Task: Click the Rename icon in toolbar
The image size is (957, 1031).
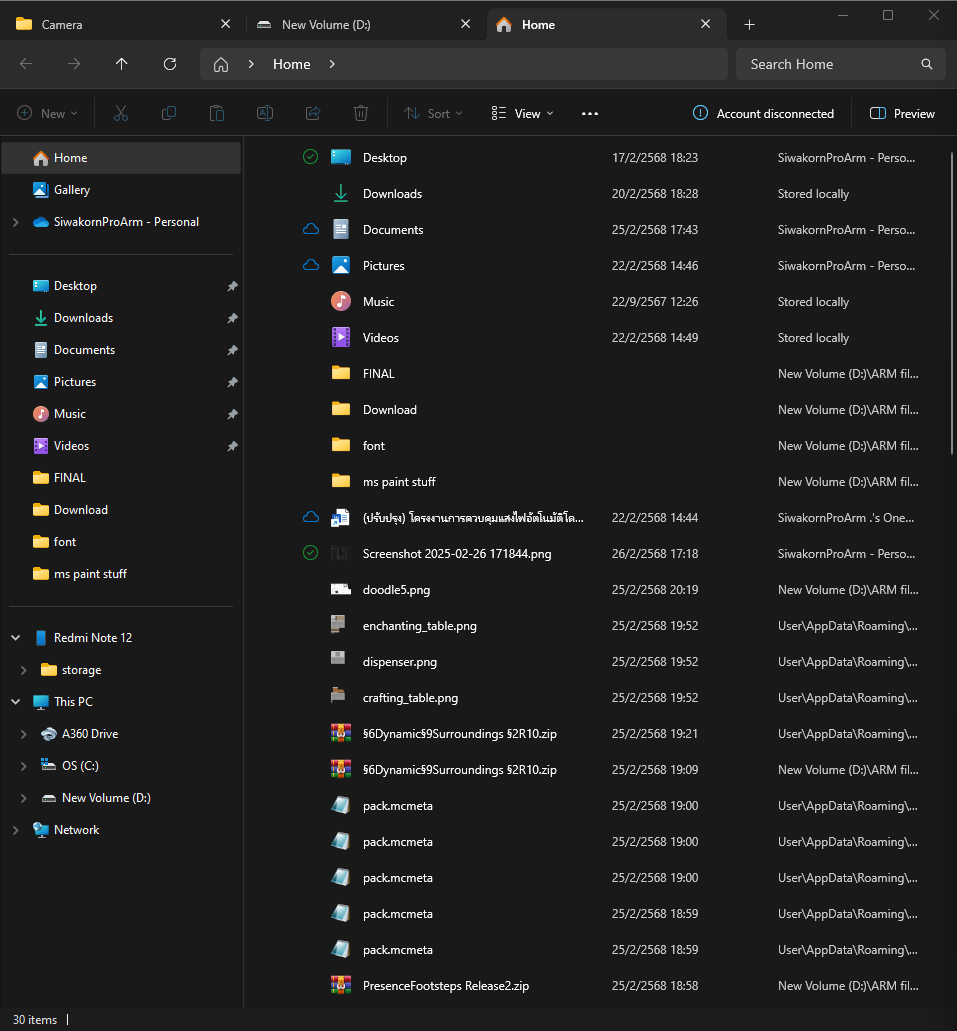Action: click(264, 113)
